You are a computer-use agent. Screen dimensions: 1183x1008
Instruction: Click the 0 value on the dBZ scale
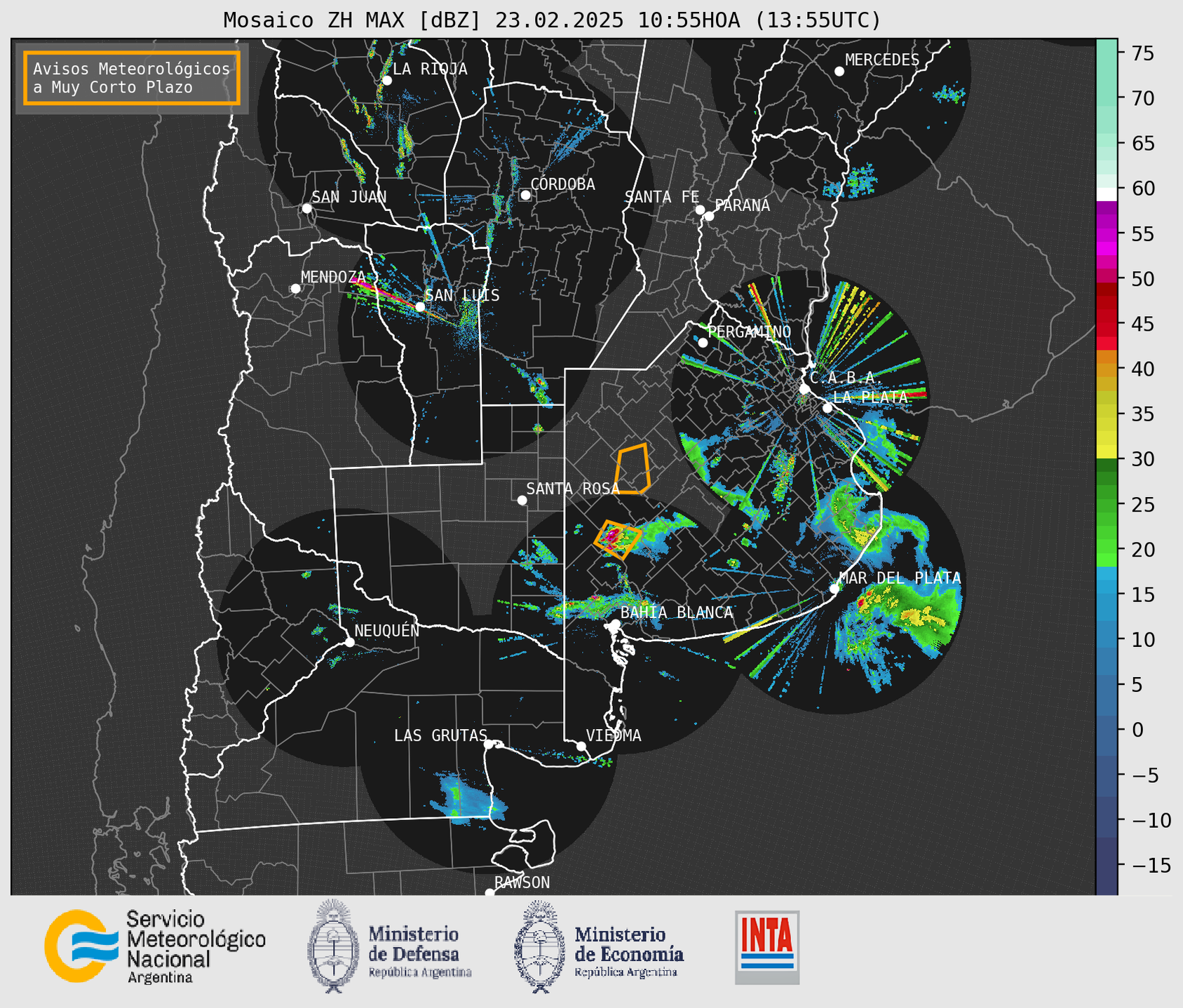[1137, 730]
